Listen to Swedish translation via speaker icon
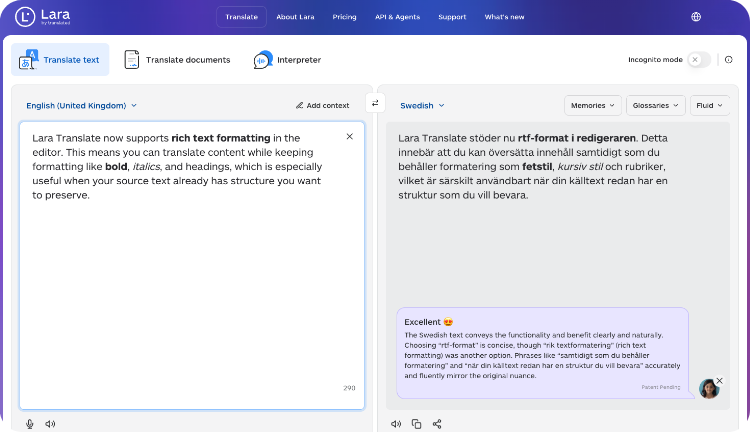750x432 pixels. [396, 424]
